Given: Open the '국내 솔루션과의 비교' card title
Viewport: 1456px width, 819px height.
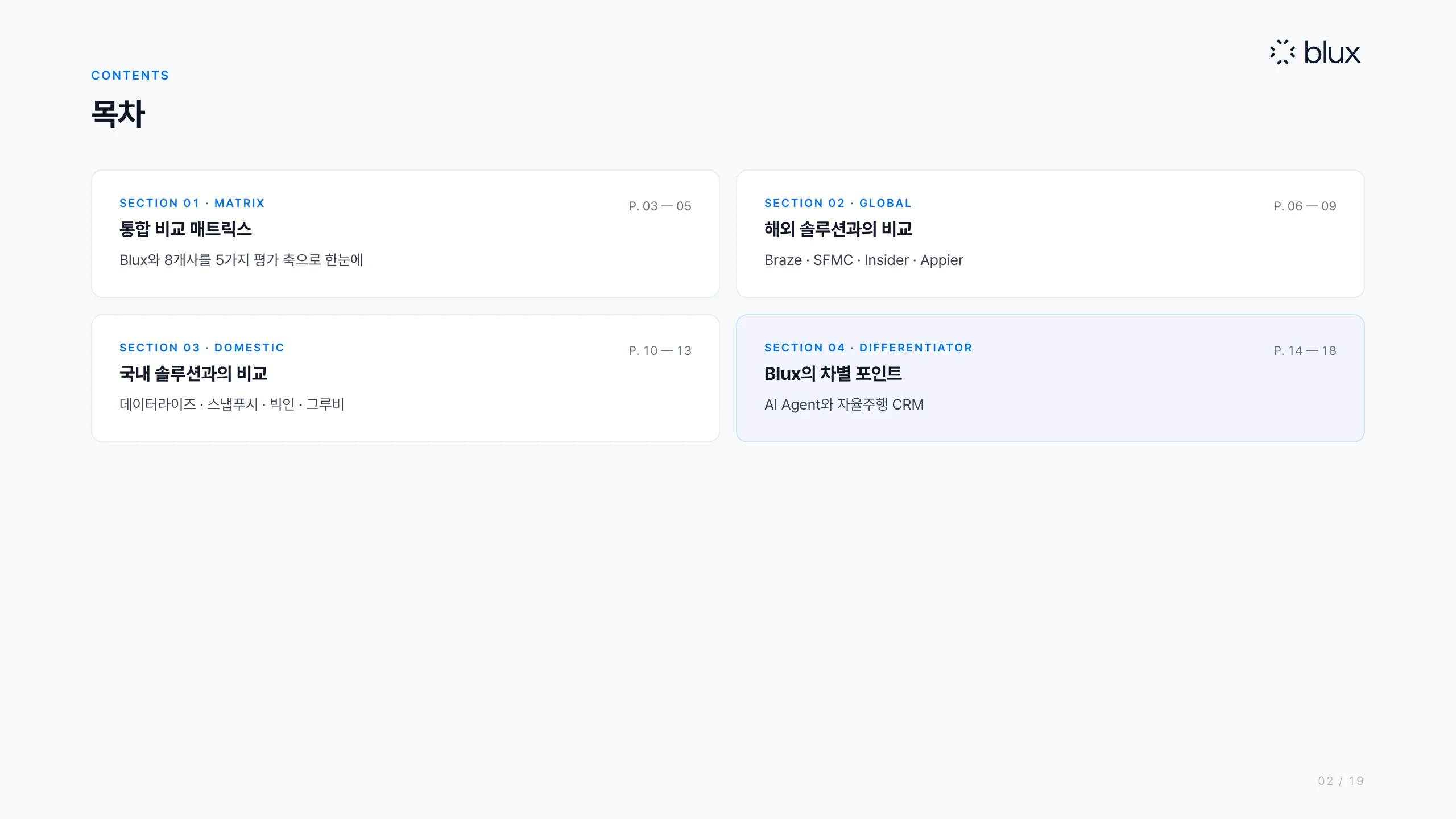Looking at the screenshot, I should tap(193, 374).
